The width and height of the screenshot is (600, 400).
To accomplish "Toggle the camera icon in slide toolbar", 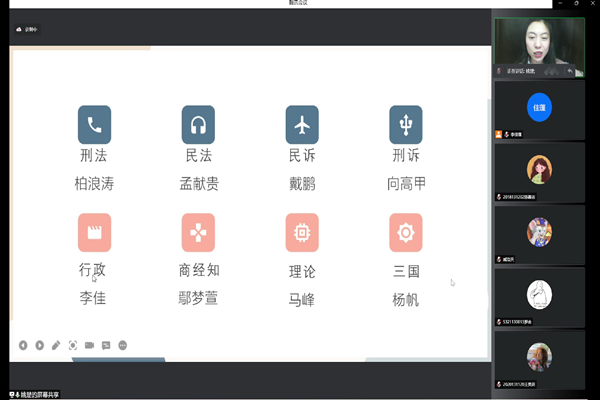I will click(x=89, y=345).
